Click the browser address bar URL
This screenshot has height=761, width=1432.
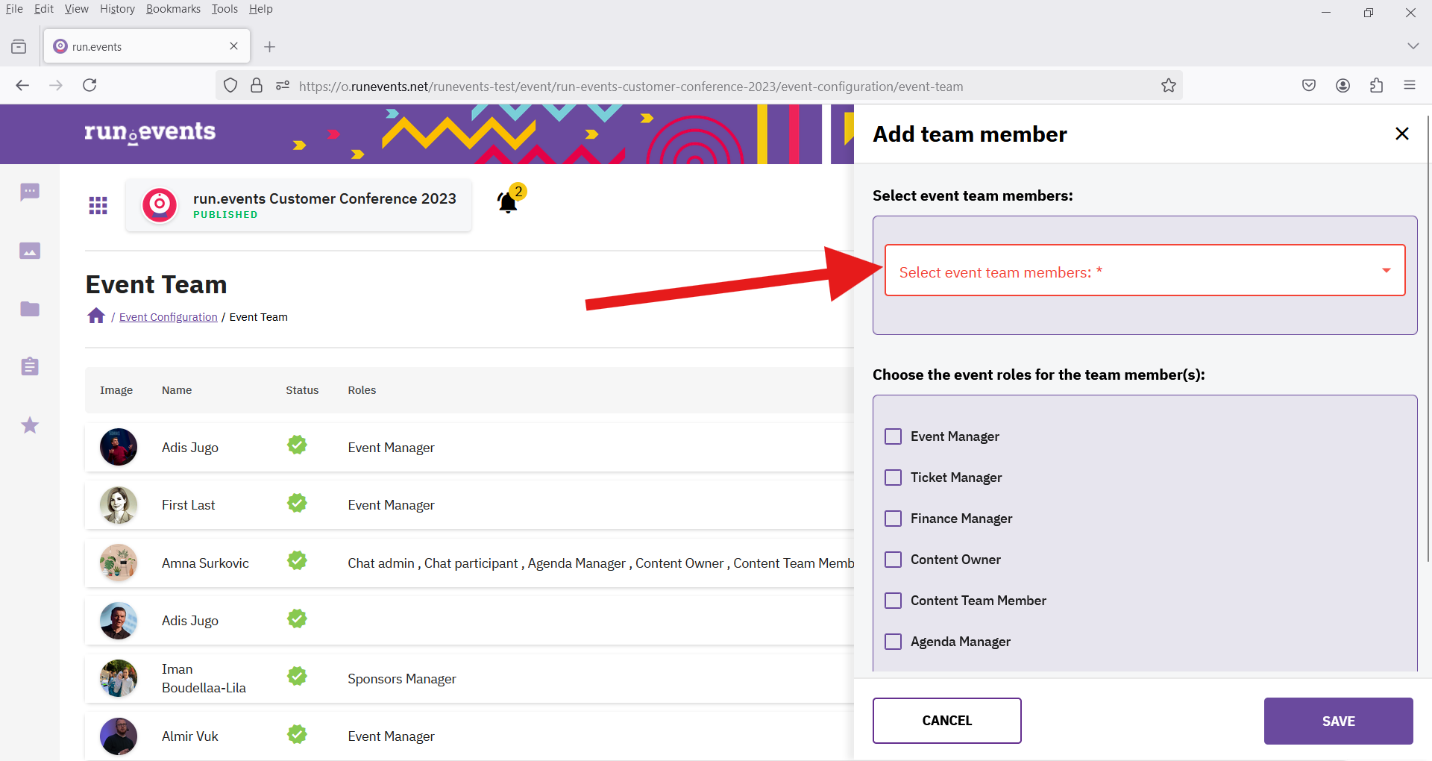tap(631, 86)
